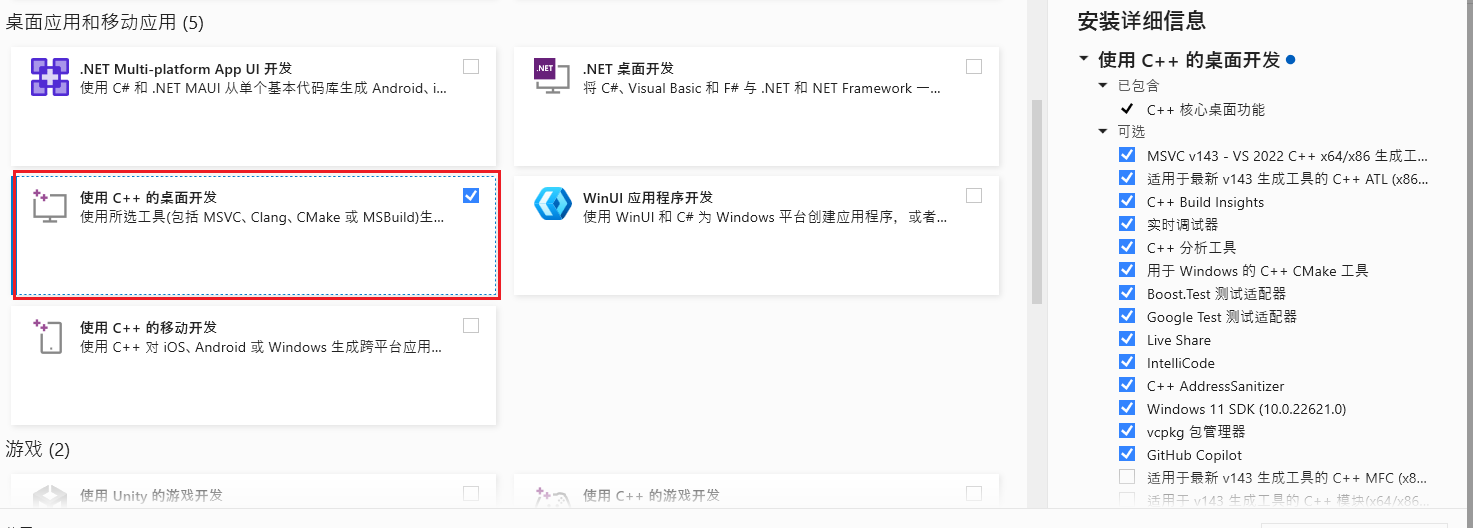Click .NET Multi-platform App UI 开发 title
Screen dimensions: 1473x528
pyautogui.click(x=186, y=68)
